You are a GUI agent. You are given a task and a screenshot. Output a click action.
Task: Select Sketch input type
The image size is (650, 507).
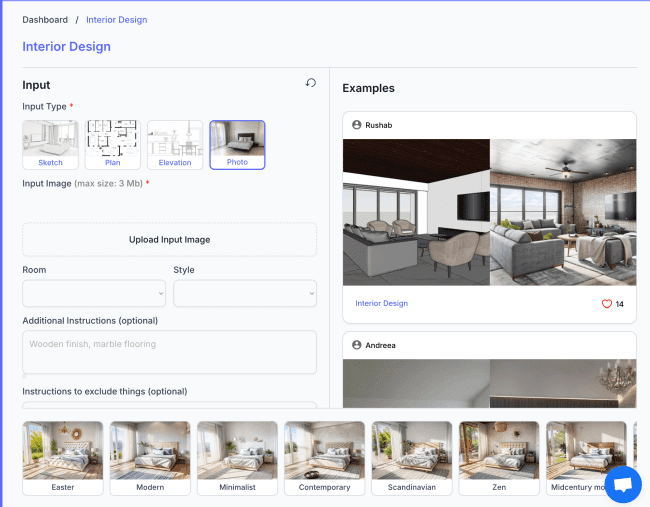(x=50, y=145)
